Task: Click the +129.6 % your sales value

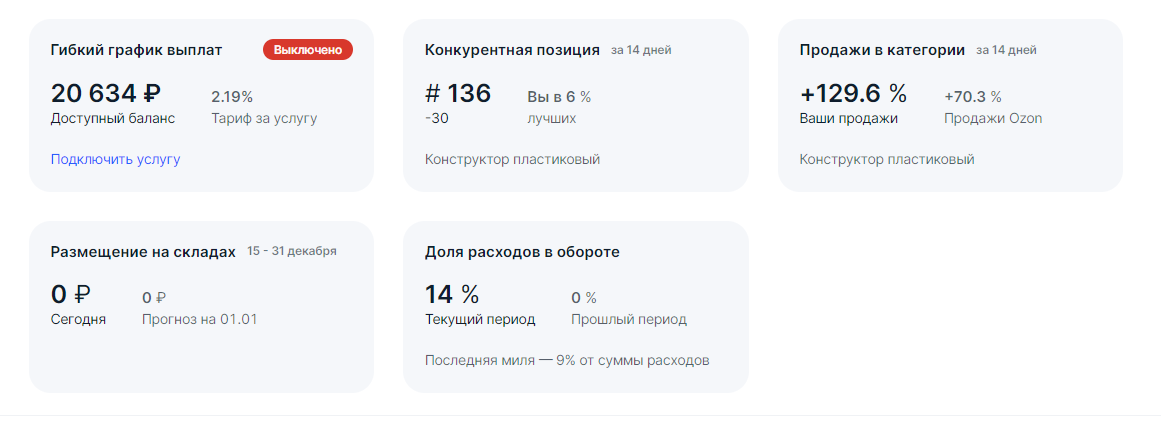Action: point(853,94)
